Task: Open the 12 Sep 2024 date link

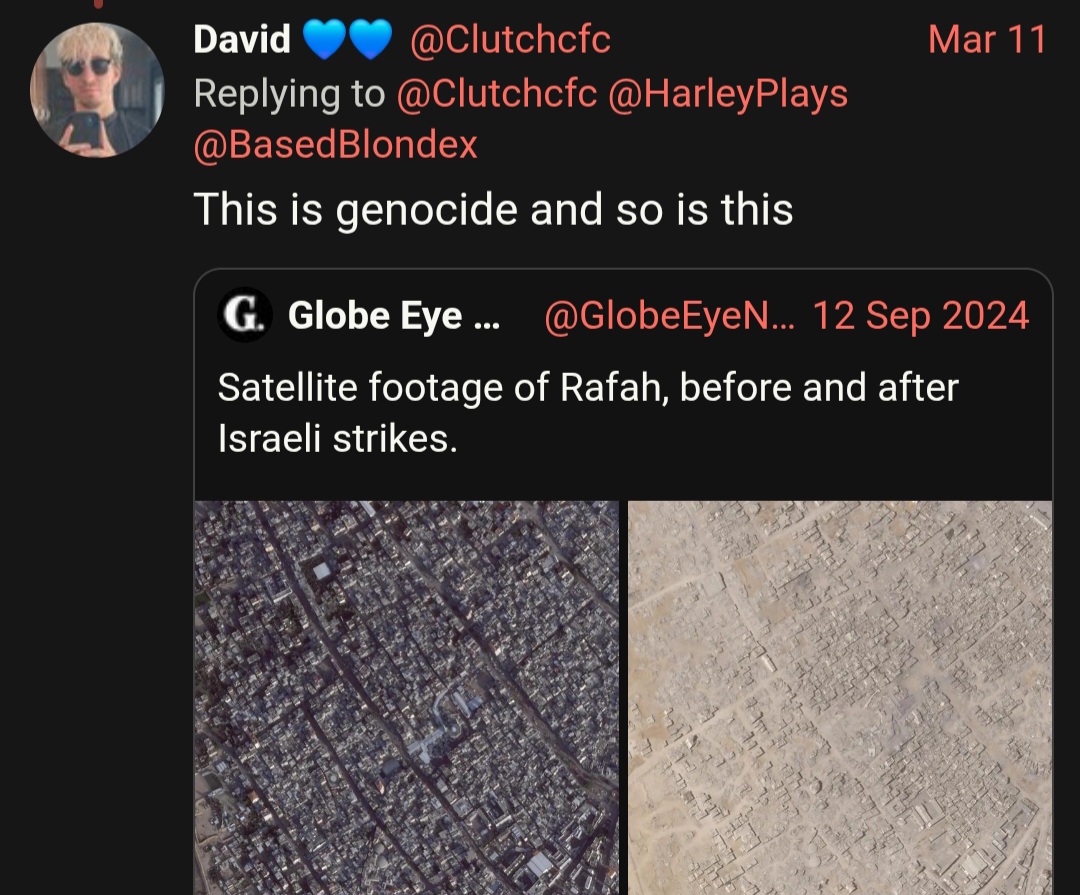Action: pos(920,316)
